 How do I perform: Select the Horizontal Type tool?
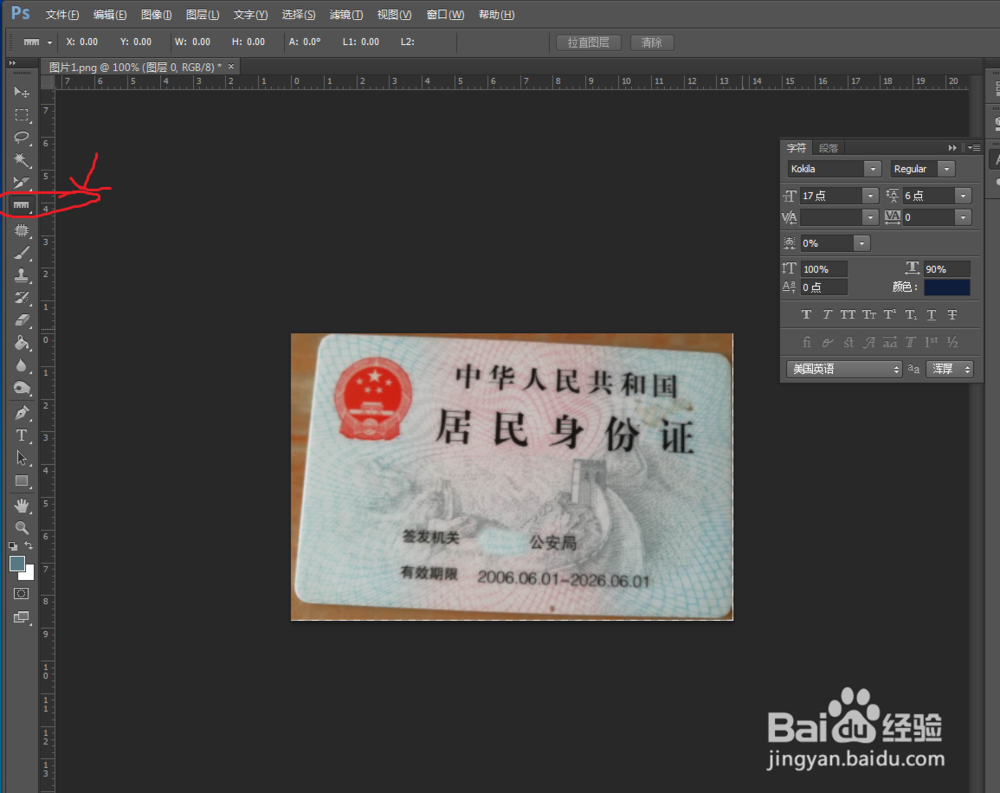tap(22, 435)
